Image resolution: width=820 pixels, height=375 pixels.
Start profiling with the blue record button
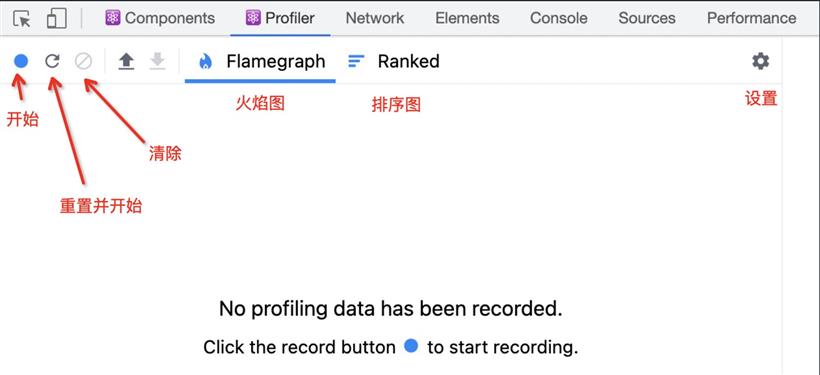(x=21, y=62)
